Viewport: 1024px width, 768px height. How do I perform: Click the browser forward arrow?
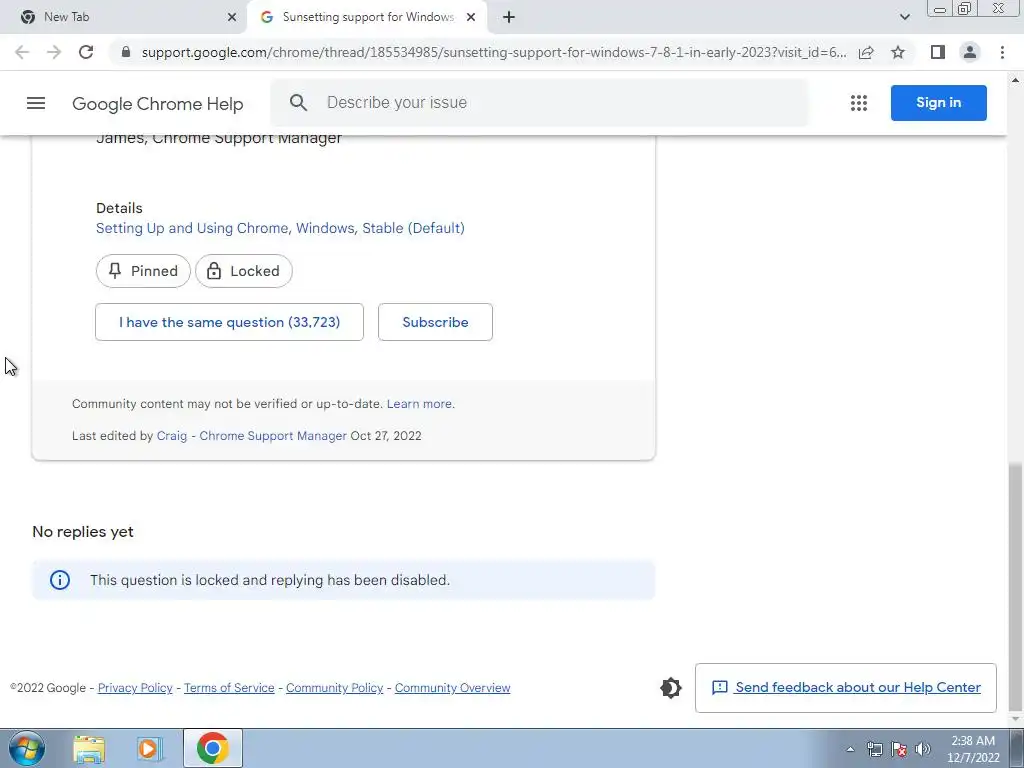click(54, 52)
